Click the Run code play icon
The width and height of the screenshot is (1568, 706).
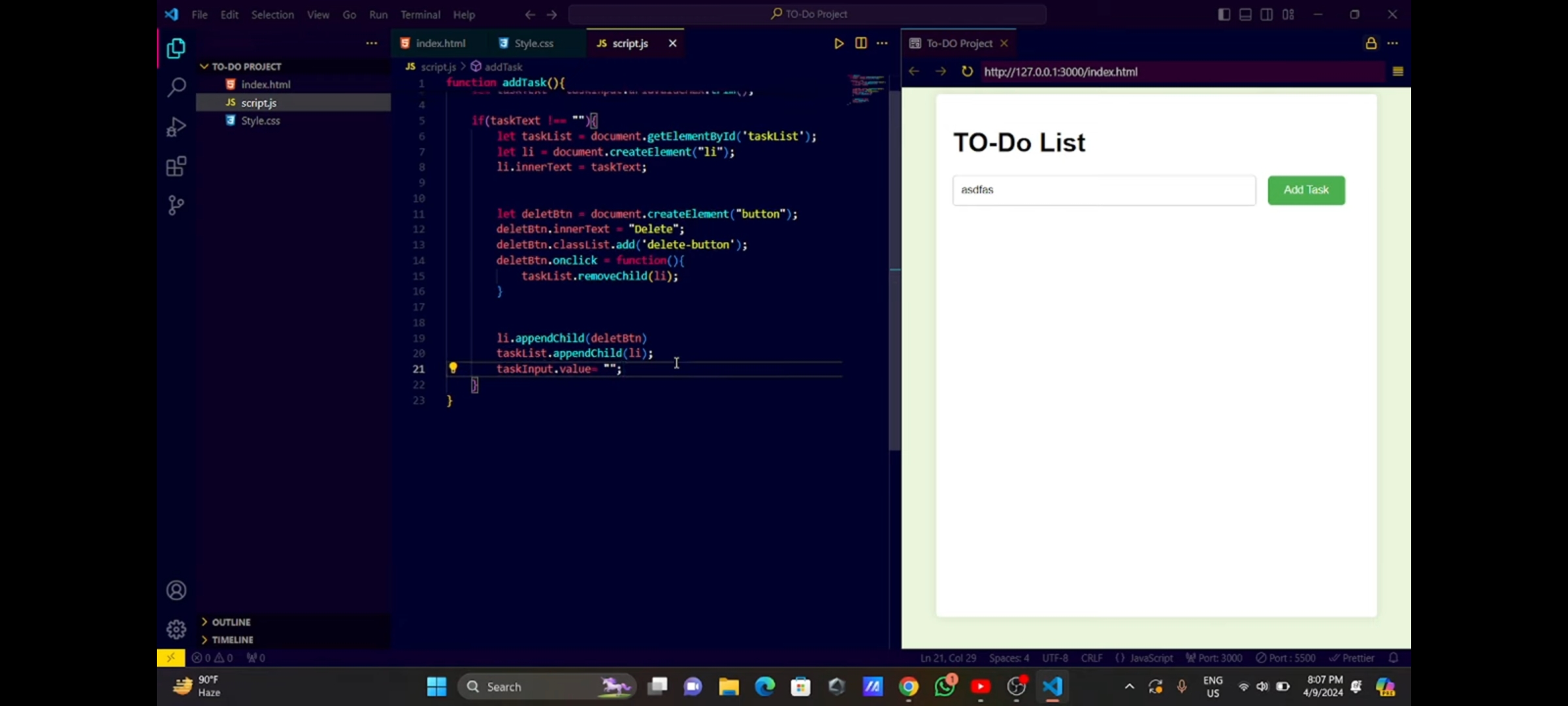pos(839,43)
